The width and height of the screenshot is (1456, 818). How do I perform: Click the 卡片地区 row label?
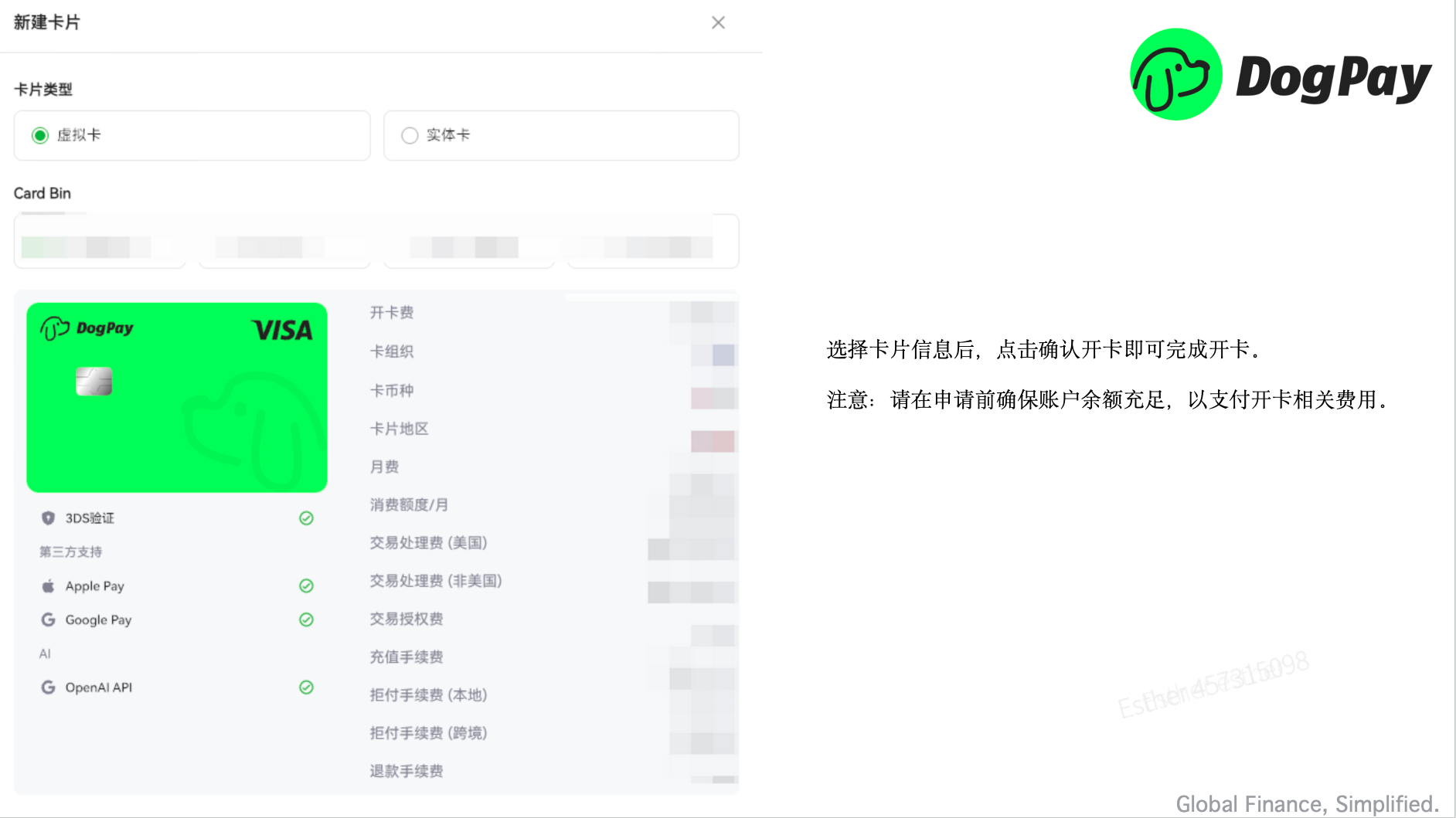coord(399,429)
